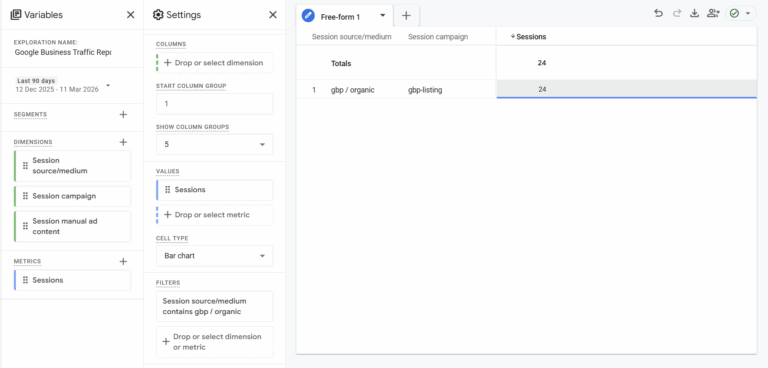
Task: Click the Segments section label
Action: [x=30, y=115]
